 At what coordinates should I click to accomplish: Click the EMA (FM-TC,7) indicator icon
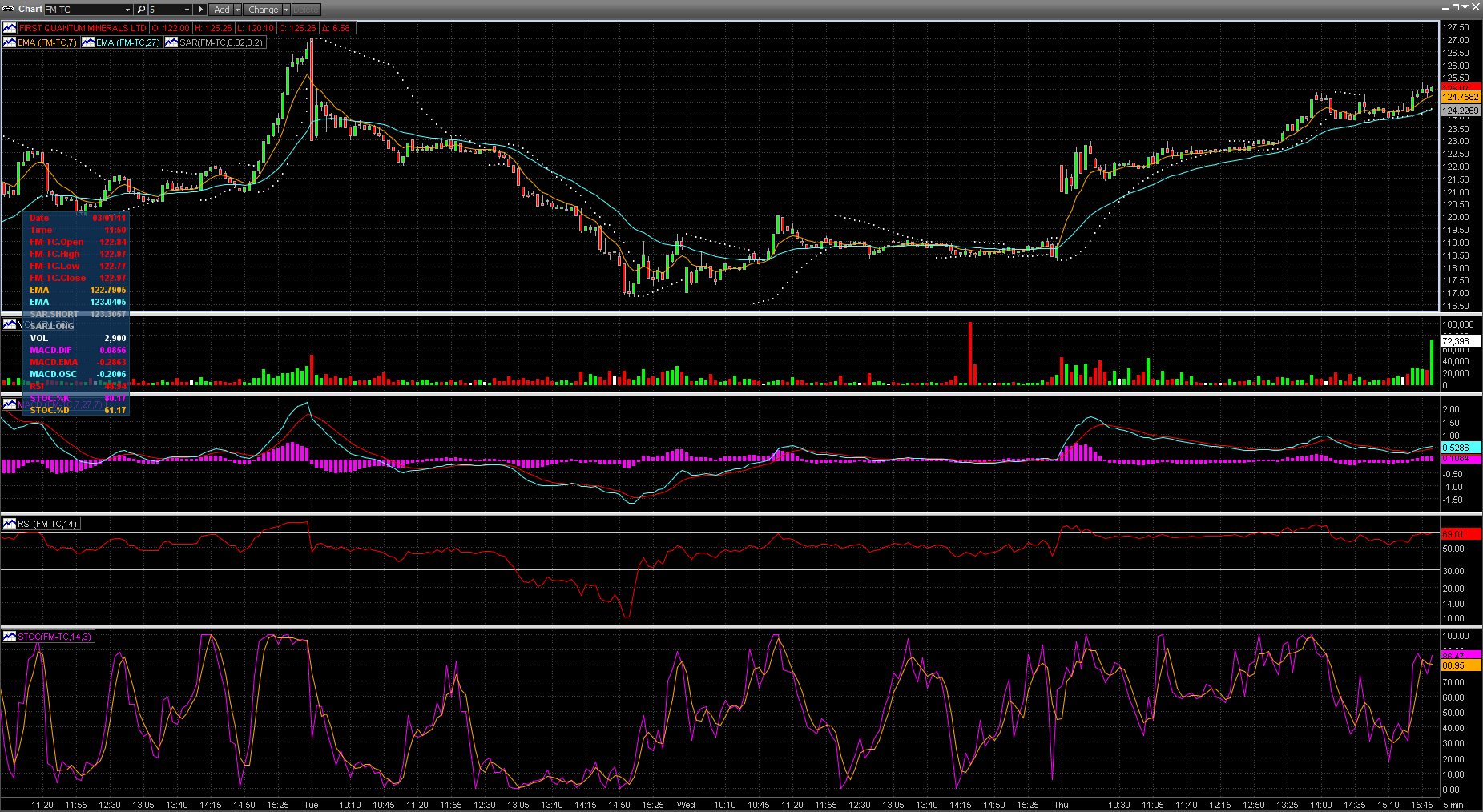click(10, 42)
